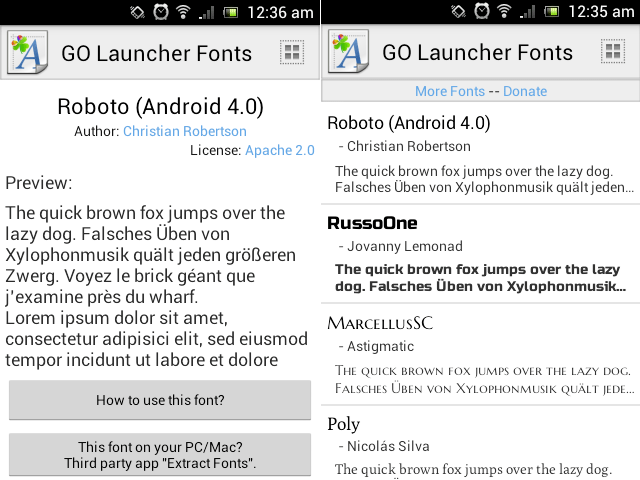The height and width of the screenshot is (480, 640).
Task: Select the Poly font entry
Action: click(480, 443)
